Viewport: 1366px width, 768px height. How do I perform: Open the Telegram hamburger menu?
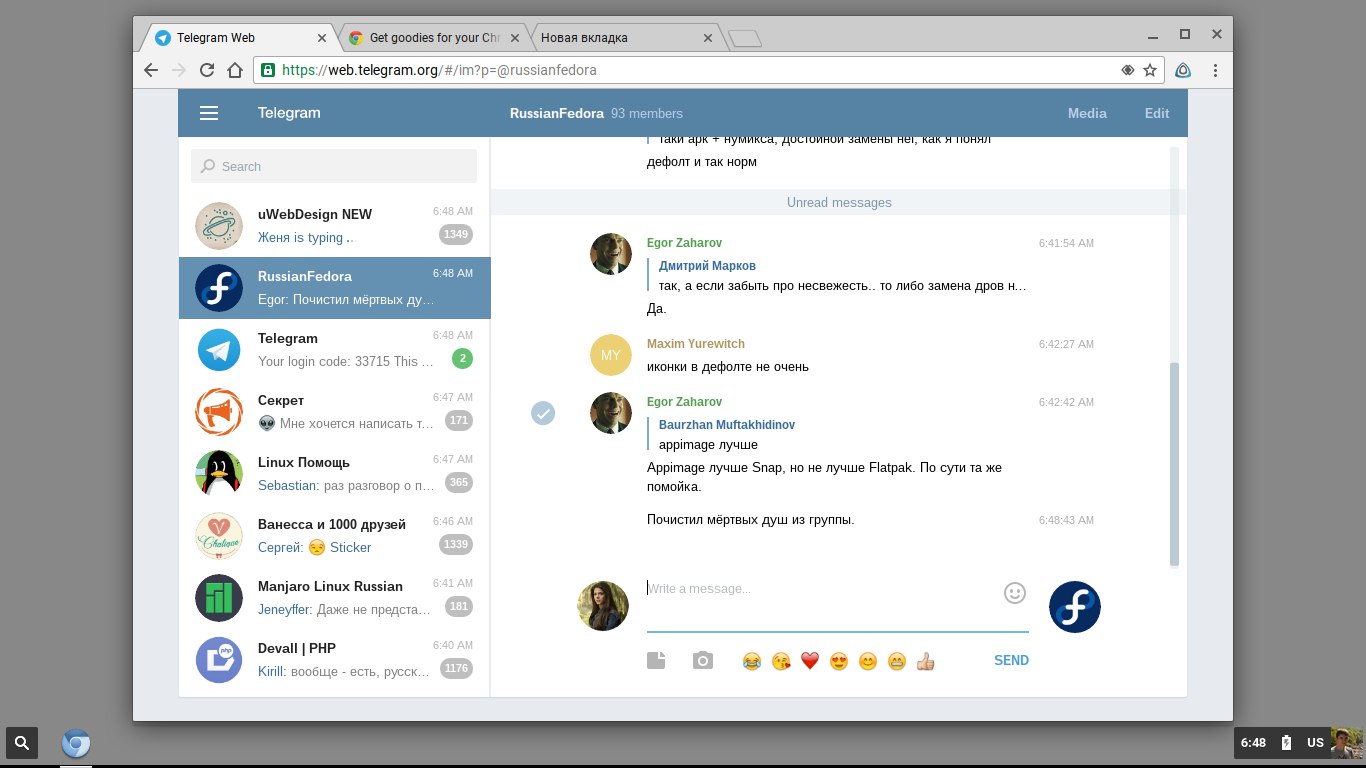pos(209,113)
